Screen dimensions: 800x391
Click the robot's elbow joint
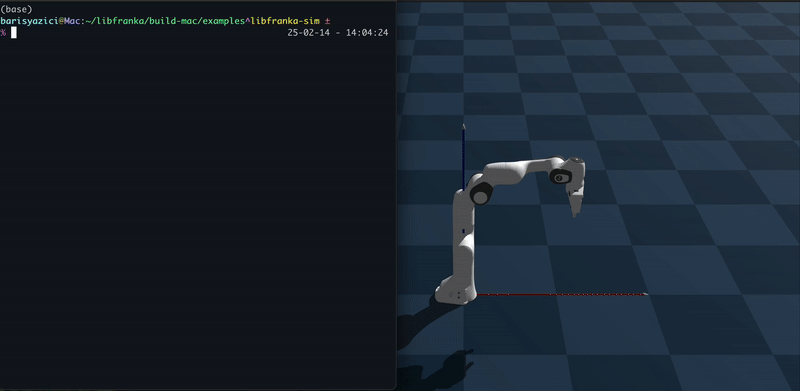coord(480,194)
